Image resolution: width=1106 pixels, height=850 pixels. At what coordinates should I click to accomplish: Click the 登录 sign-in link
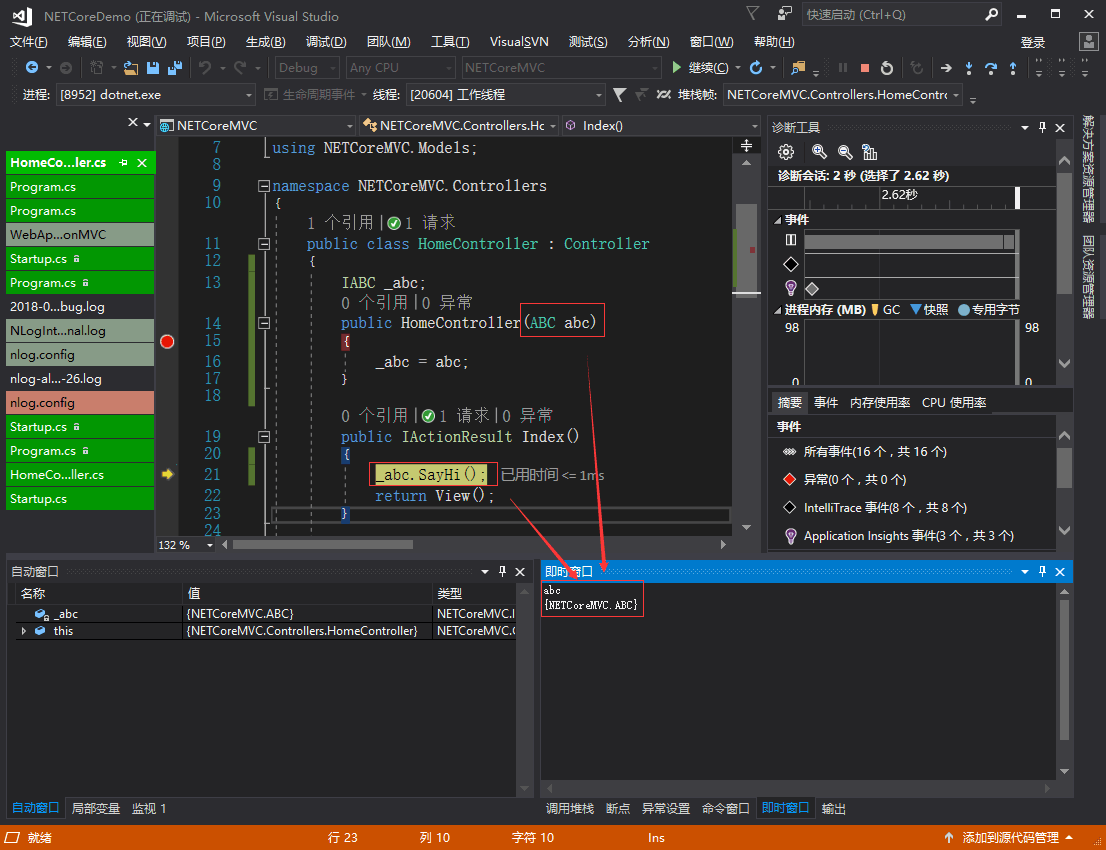point(1033,42)
